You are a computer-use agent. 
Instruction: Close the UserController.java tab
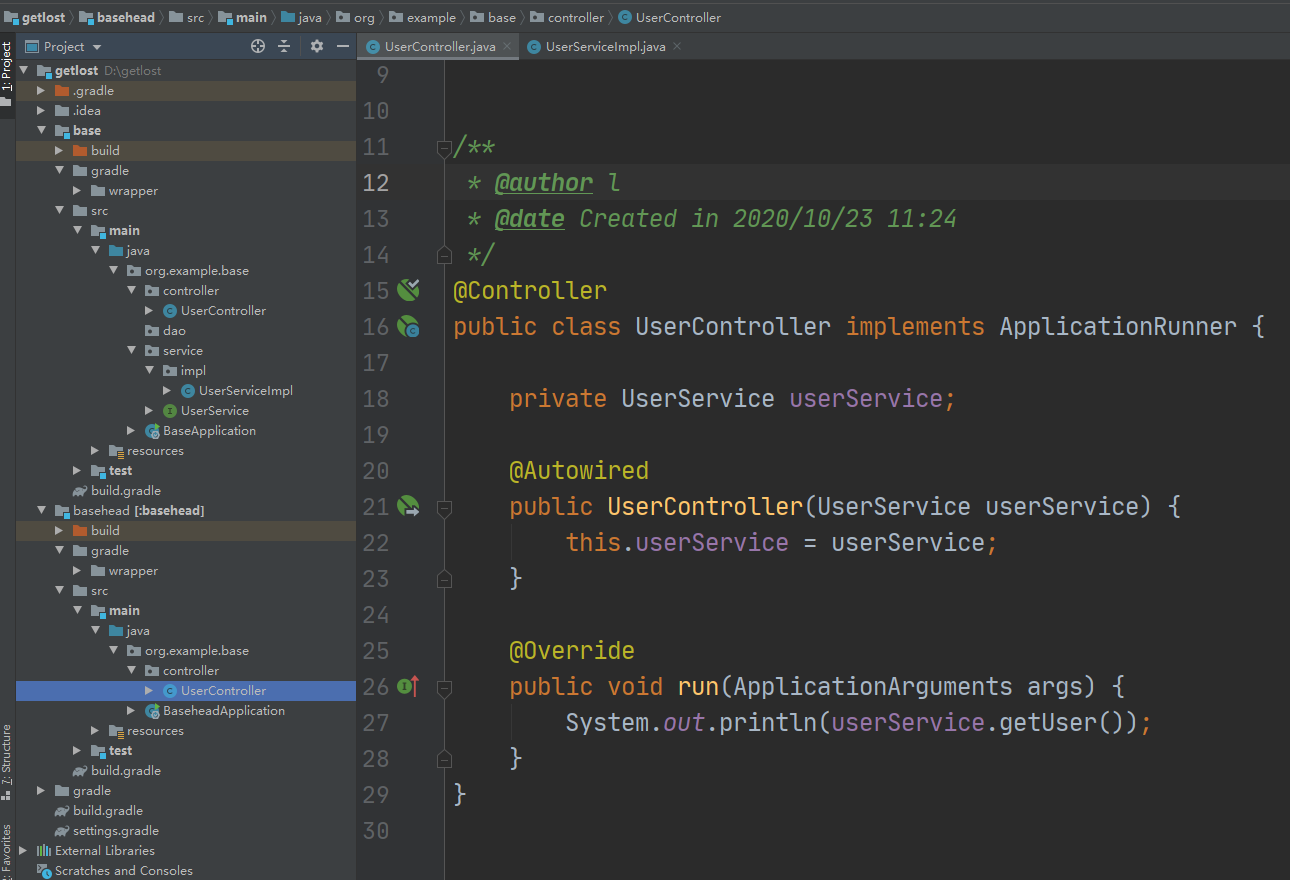point(507,46)
